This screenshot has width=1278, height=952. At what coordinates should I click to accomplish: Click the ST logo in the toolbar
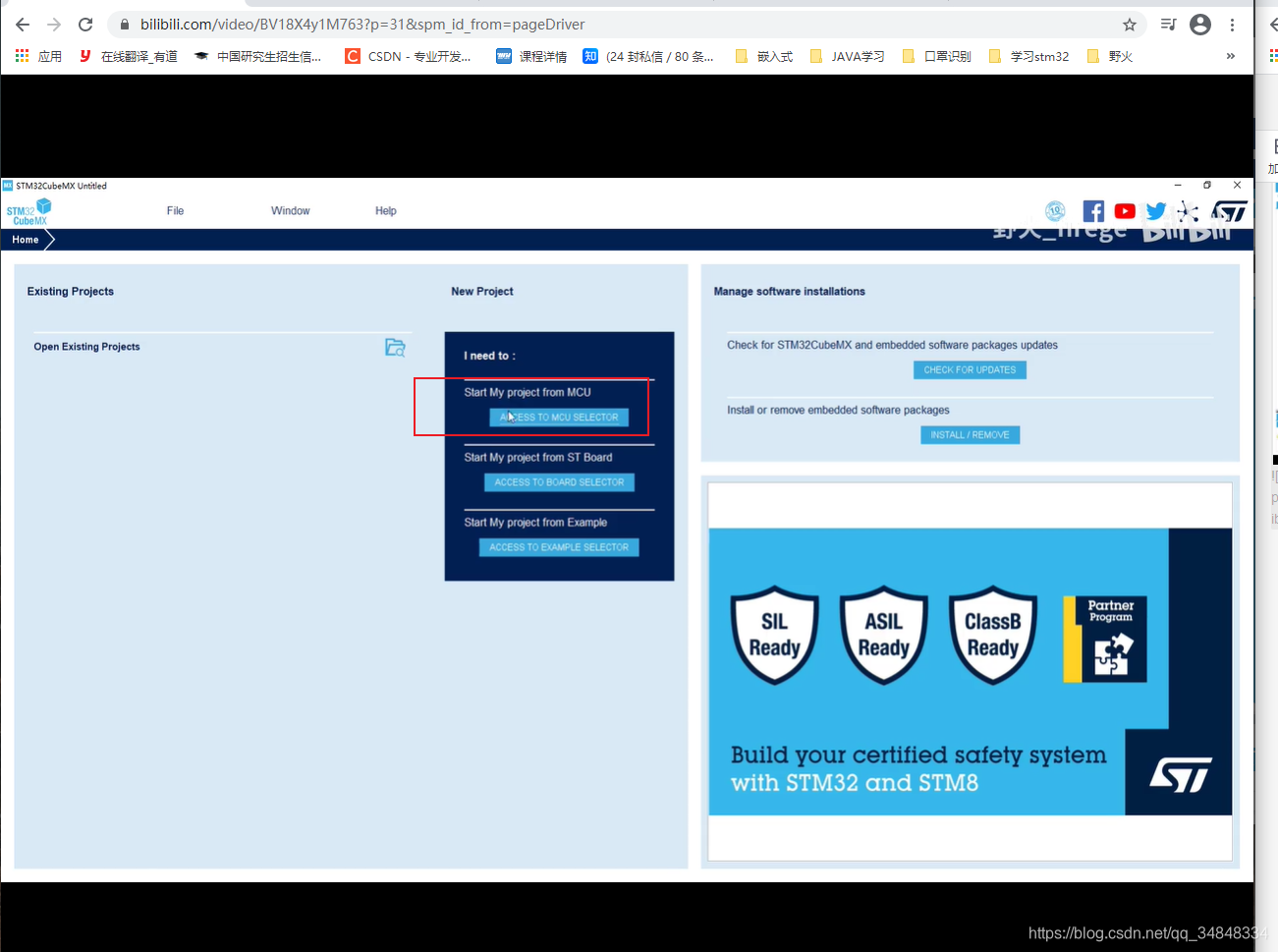pos(1229,211)
